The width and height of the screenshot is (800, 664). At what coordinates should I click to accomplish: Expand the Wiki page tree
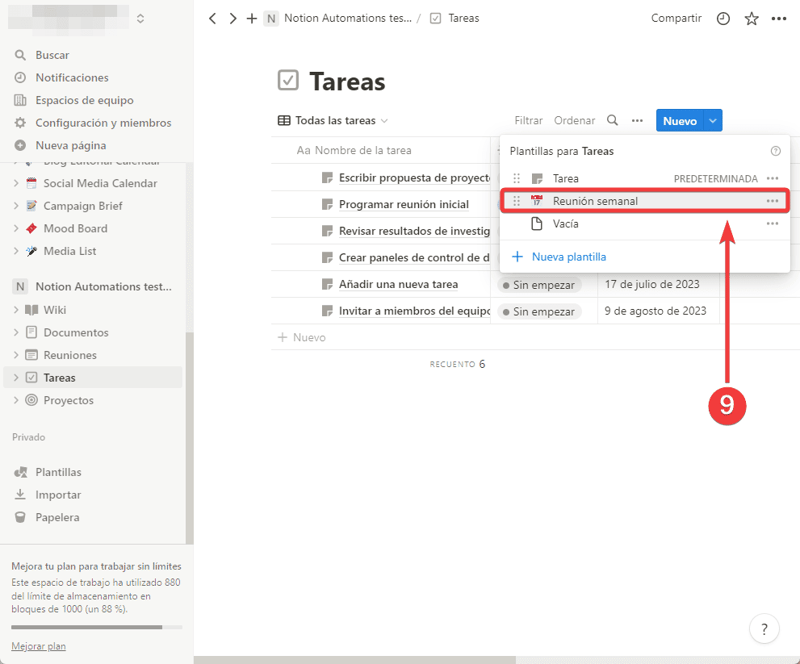pyautogui.click(x=16, y=310)
